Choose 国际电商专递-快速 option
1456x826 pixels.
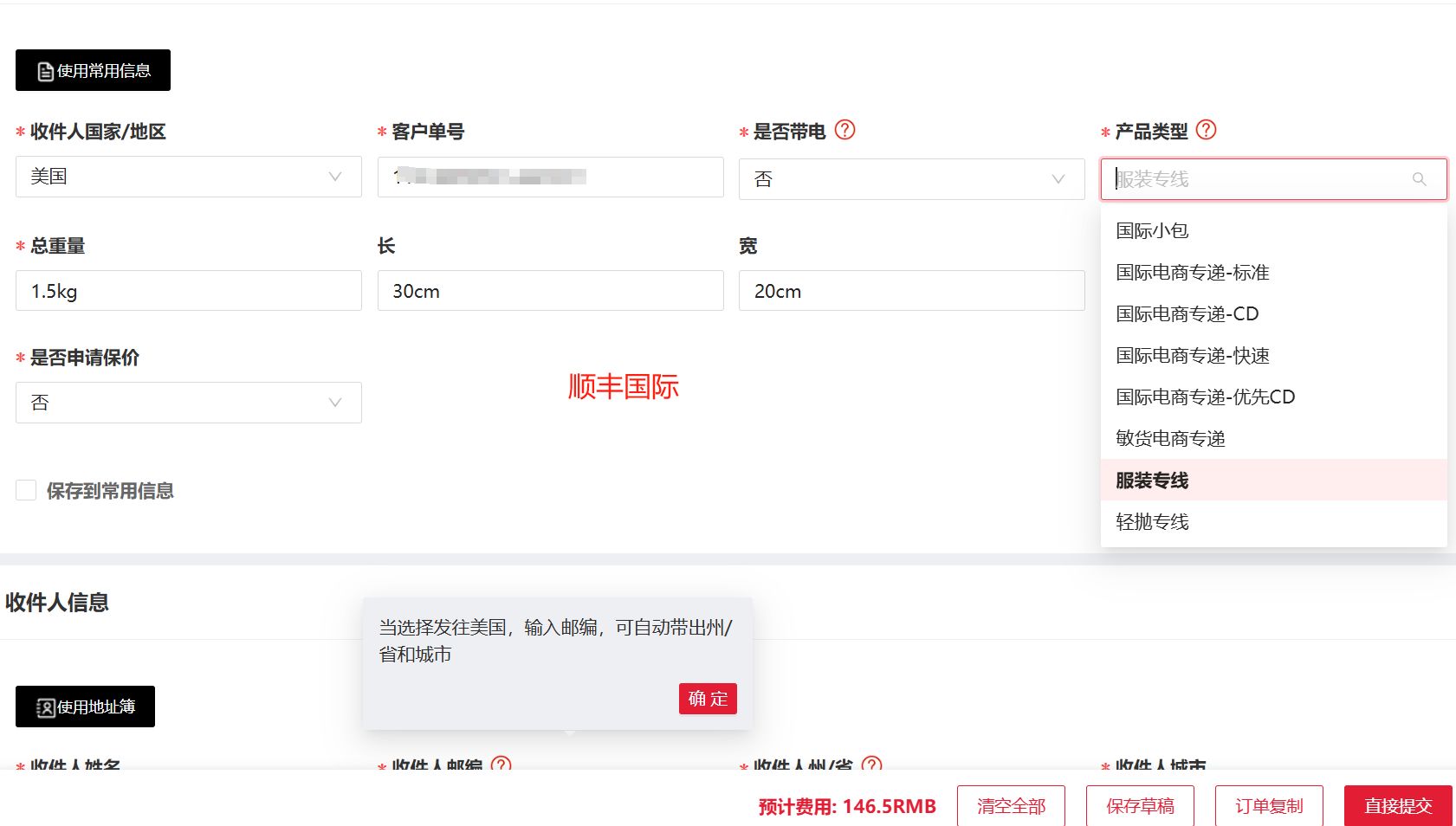1274,355
